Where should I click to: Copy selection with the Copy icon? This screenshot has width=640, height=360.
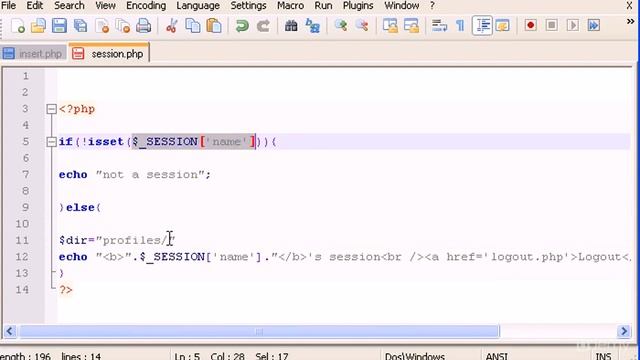click(193, 26)
